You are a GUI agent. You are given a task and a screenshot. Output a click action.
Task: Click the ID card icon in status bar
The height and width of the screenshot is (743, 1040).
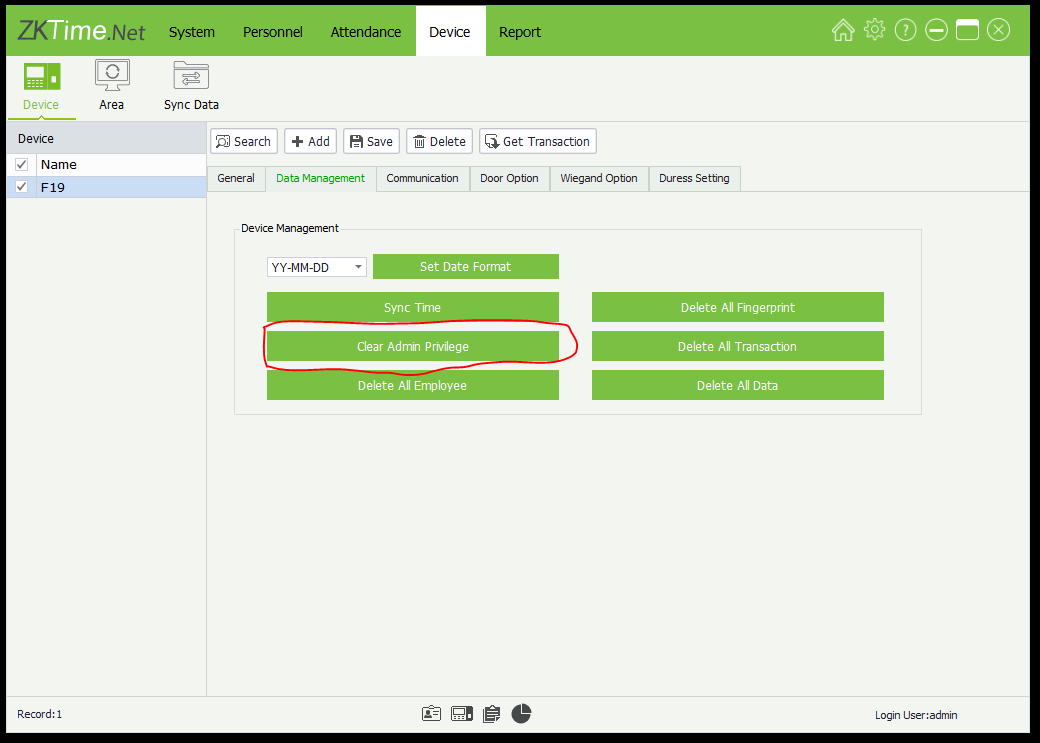[431, 713]
